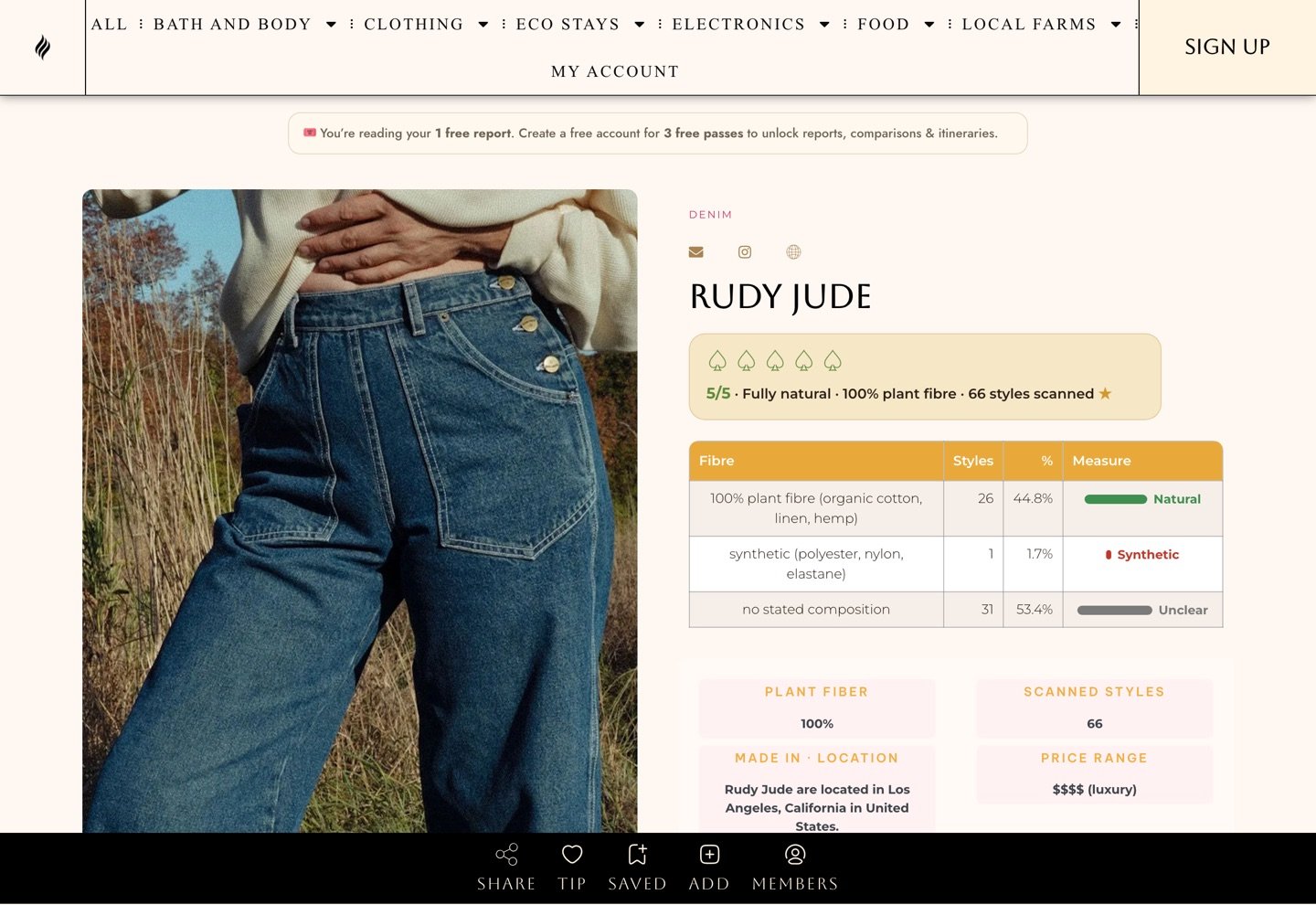The height and width of the screenshot is (905, 1316).
Task: Click the Denim category link
Action: pos(710,215)
